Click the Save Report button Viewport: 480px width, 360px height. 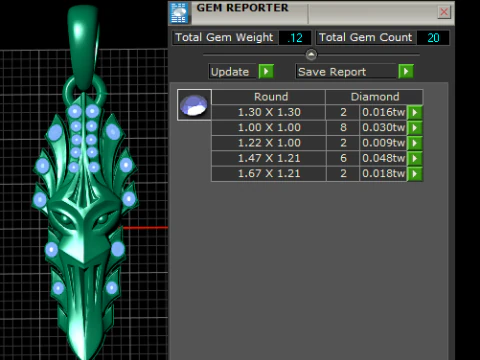coord(346,72)
